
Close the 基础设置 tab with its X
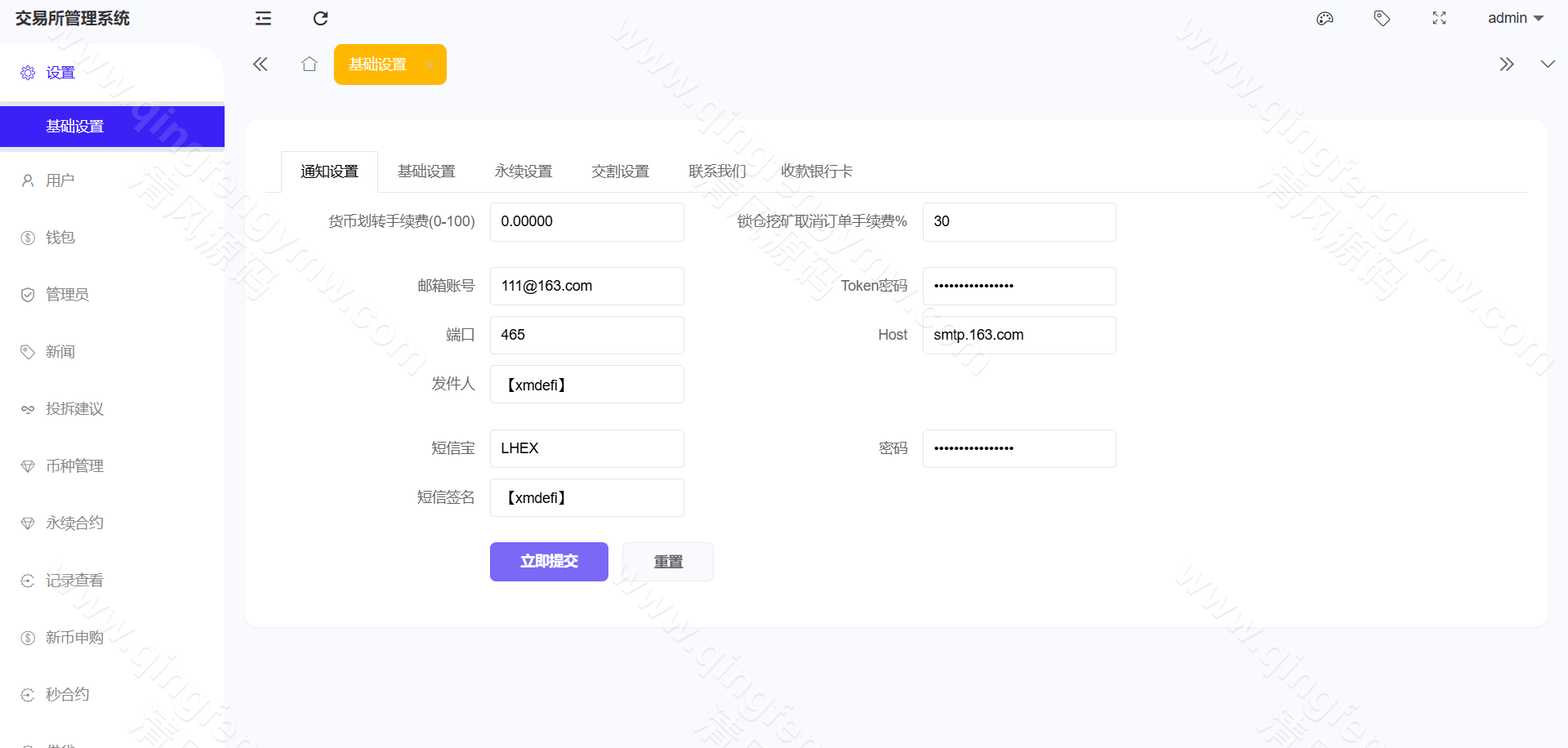430,65
